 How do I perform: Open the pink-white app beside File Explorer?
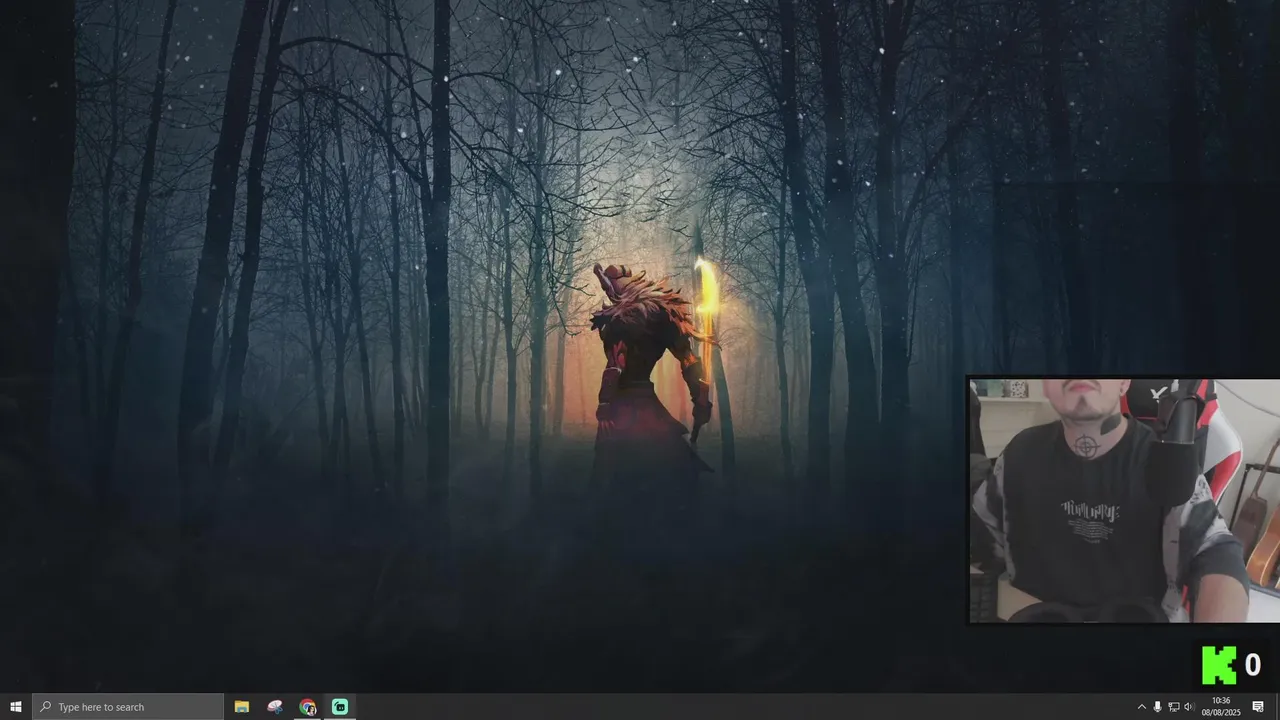[275, 707]
